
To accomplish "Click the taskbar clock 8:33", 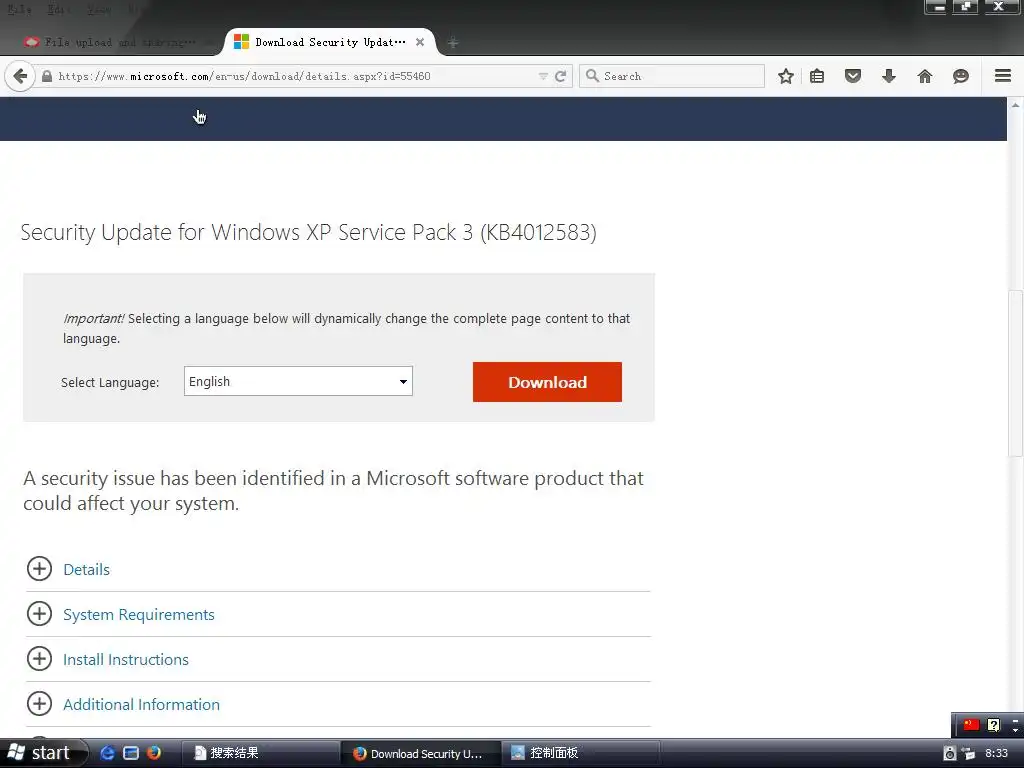I will (x=997, y=753).
